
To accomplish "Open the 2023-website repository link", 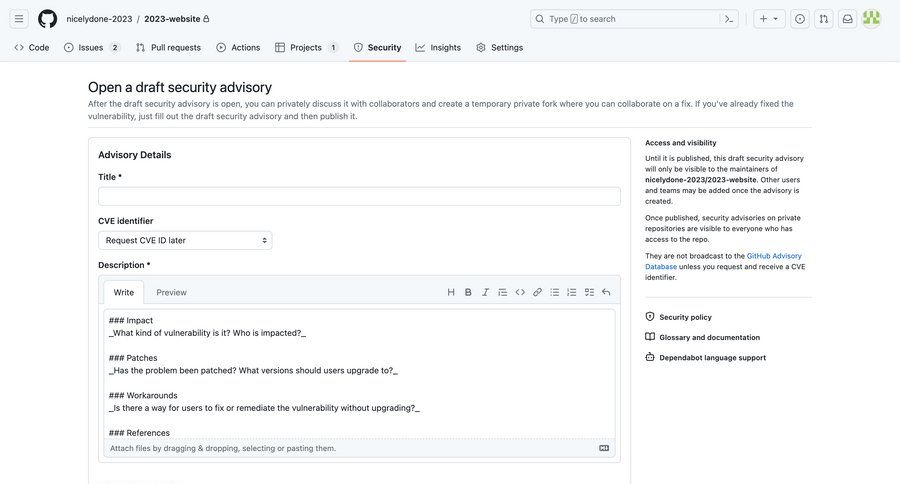I will [172, 19].
